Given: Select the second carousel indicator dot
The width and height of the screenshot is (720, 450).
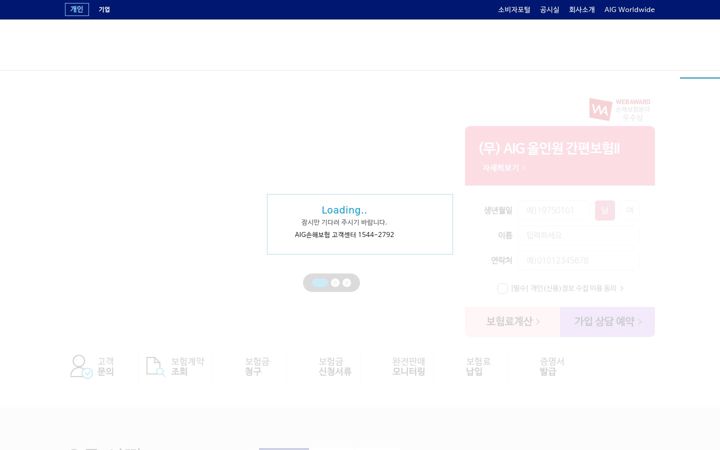Looking at the screenshot, I should [x=335, y=283].
